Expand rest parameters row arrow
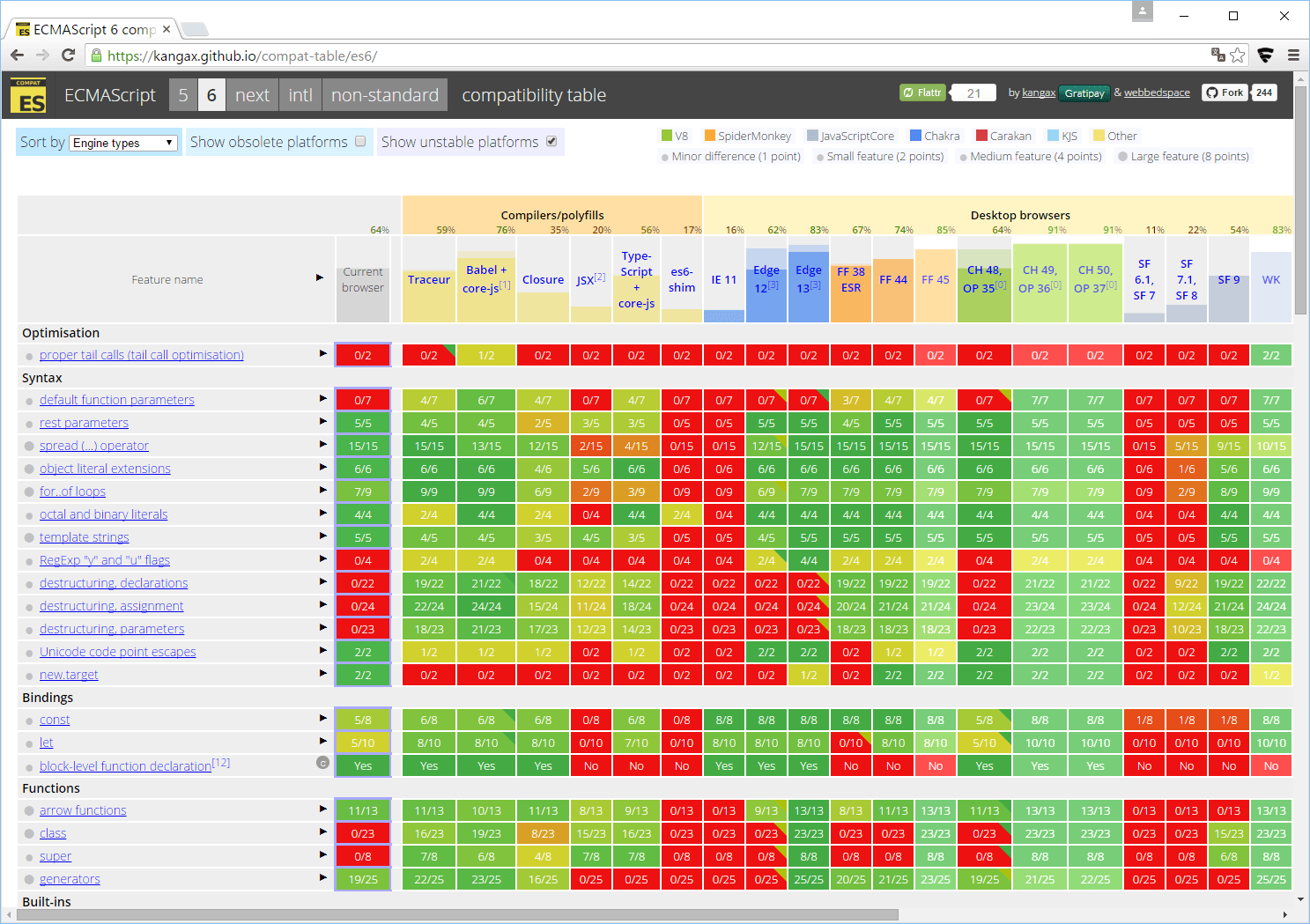This screenshot has height=924, width=1310. pyautogui.click(x=322, y=421)
